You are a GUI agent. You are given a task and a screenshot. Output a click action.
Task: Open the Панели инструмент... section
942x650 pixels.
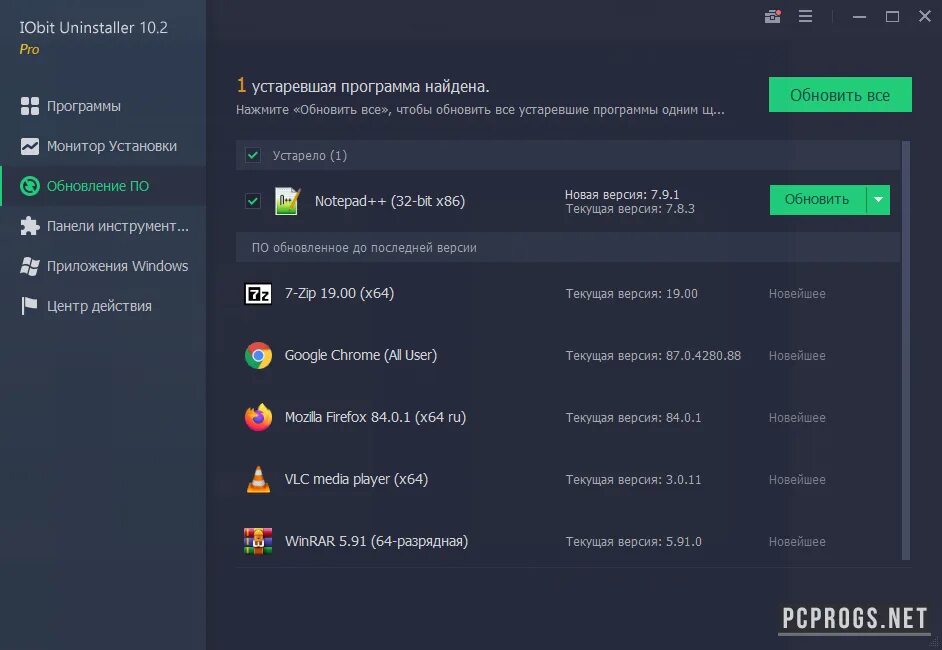103,226
